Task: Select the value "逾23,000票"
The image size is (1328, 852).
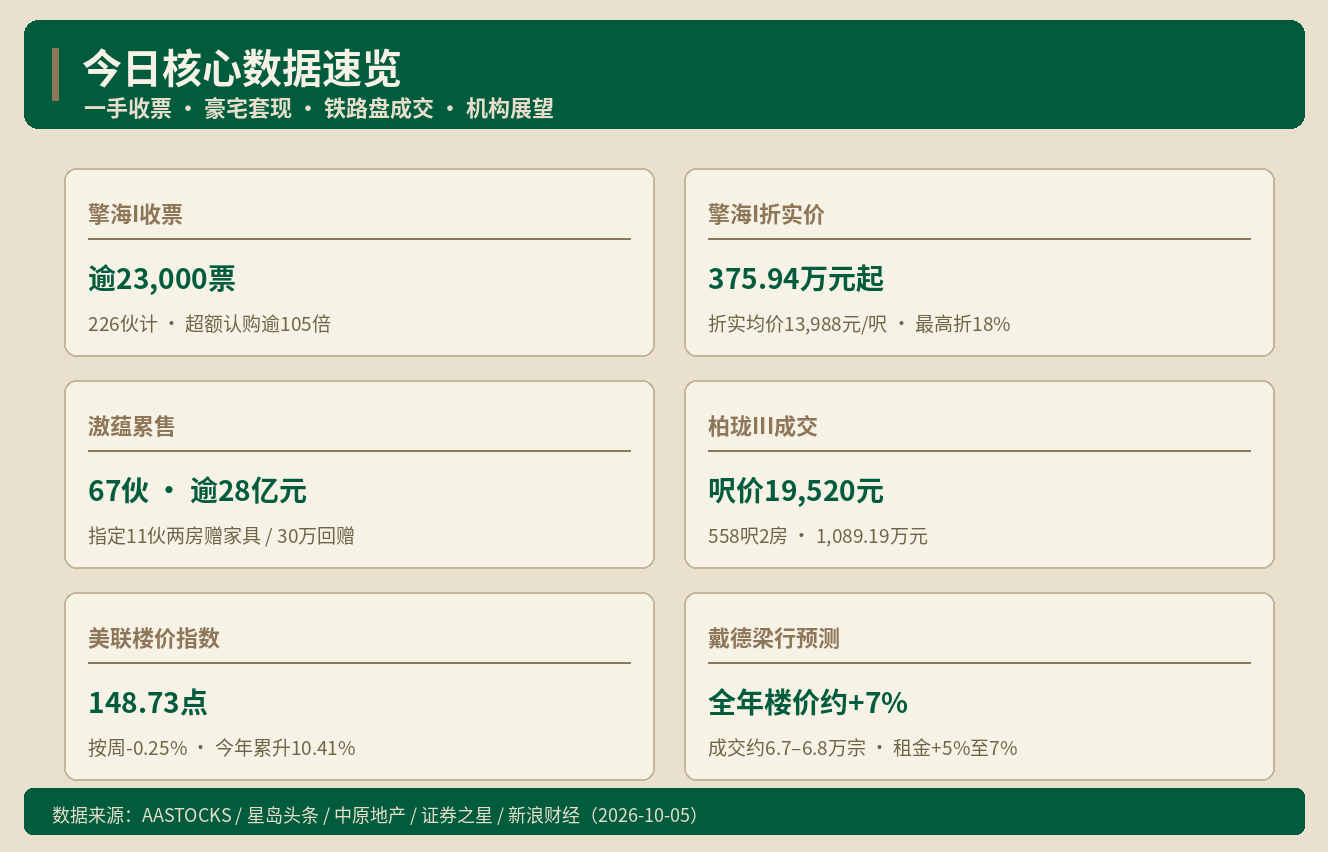Action: [x=162, y=279]
